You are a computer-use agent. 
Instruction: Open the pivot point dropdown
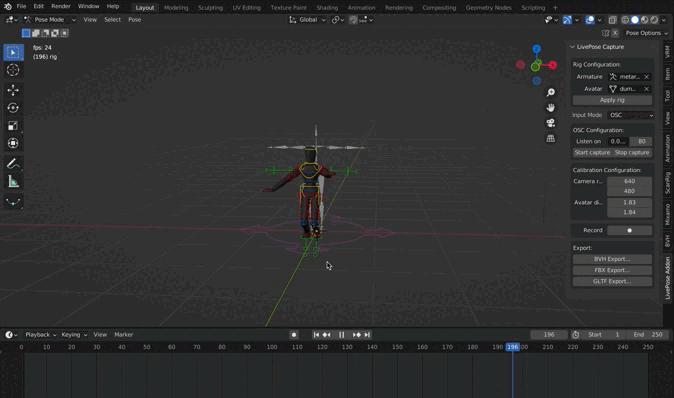338,20
